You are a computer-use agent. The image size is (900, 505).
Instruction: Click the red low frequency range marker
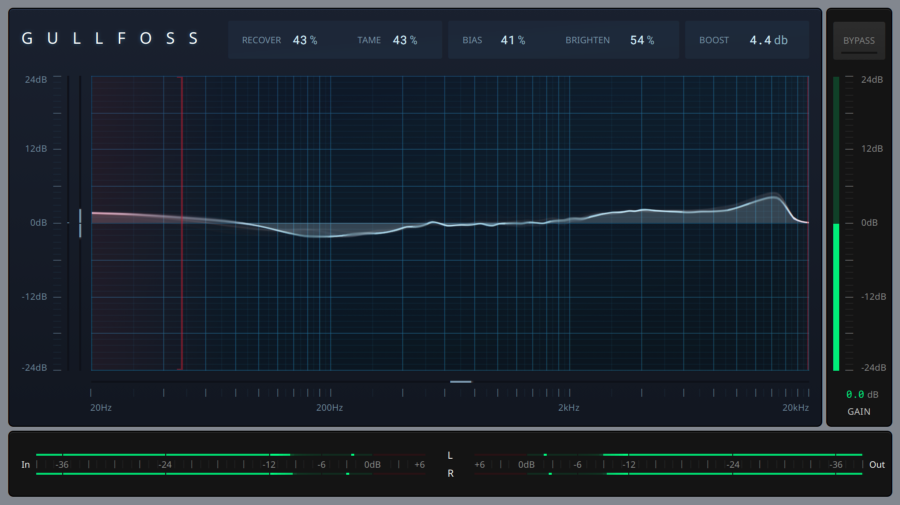coord(182,223)
